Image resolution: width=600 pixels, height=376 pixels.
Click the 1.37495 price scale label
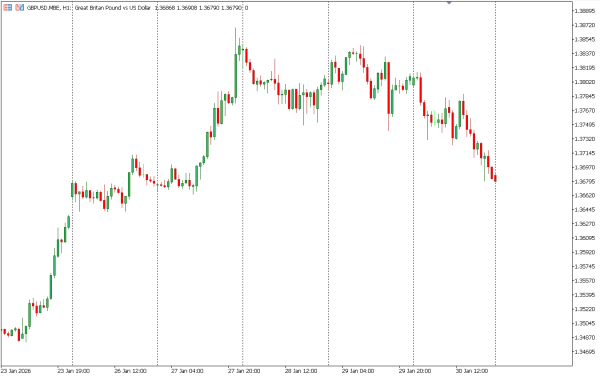(x=585, y=124)
